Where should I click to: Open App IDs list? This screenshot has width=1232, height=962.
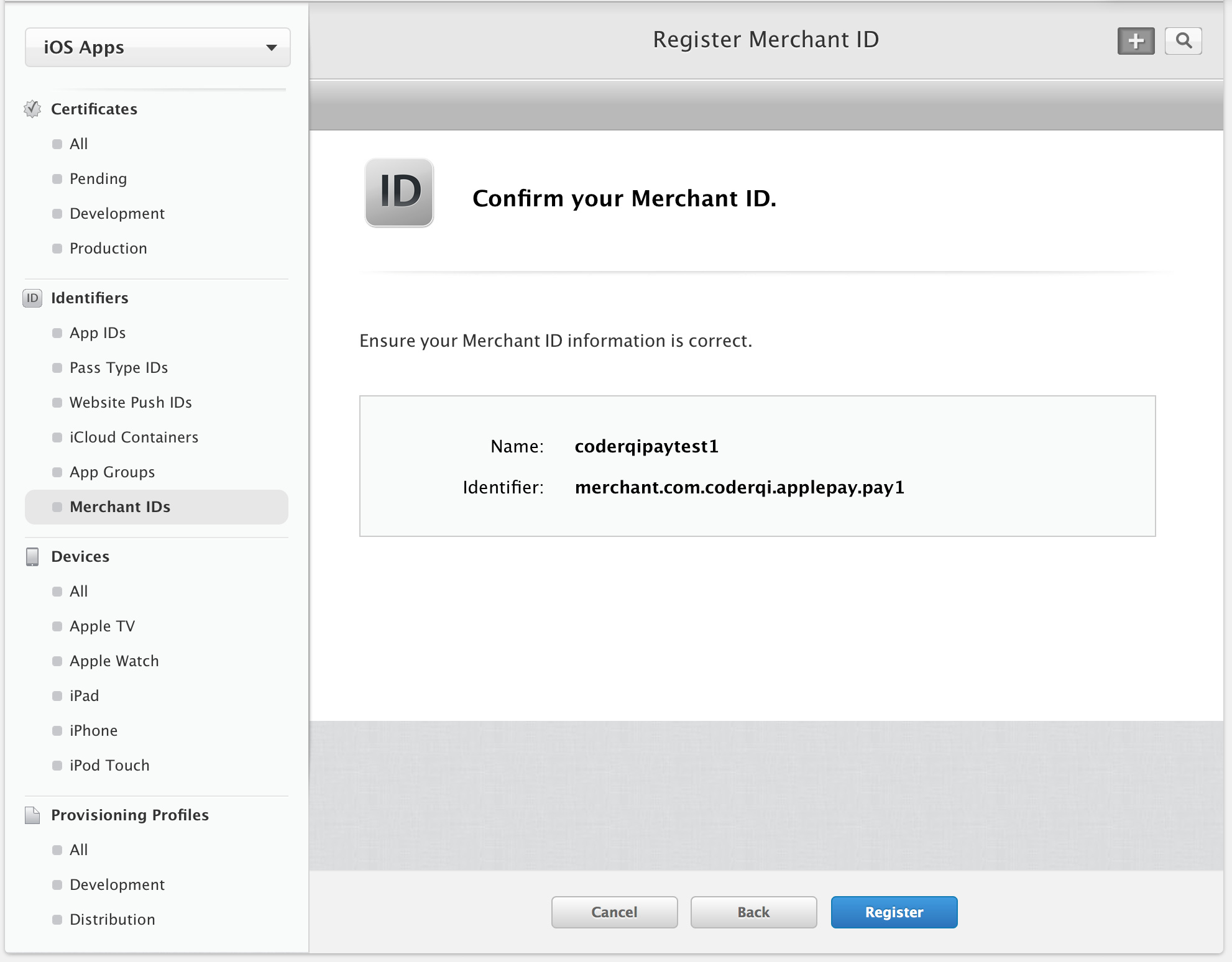coord(98,332)
